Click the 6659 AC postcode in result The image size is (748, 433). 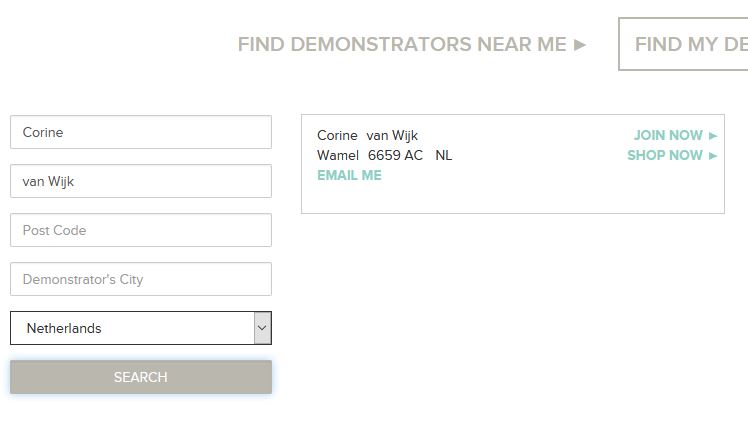395,155
